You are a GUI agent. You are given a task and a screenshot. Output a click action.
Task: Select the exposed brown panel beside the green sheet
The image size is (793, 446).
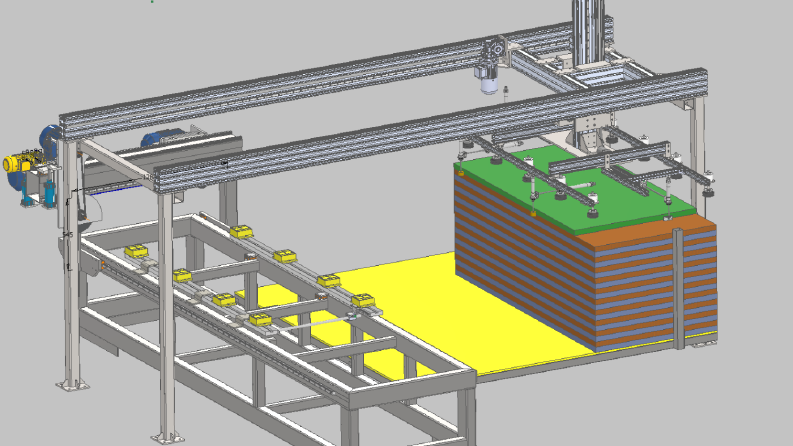click(x=652, y=228)
